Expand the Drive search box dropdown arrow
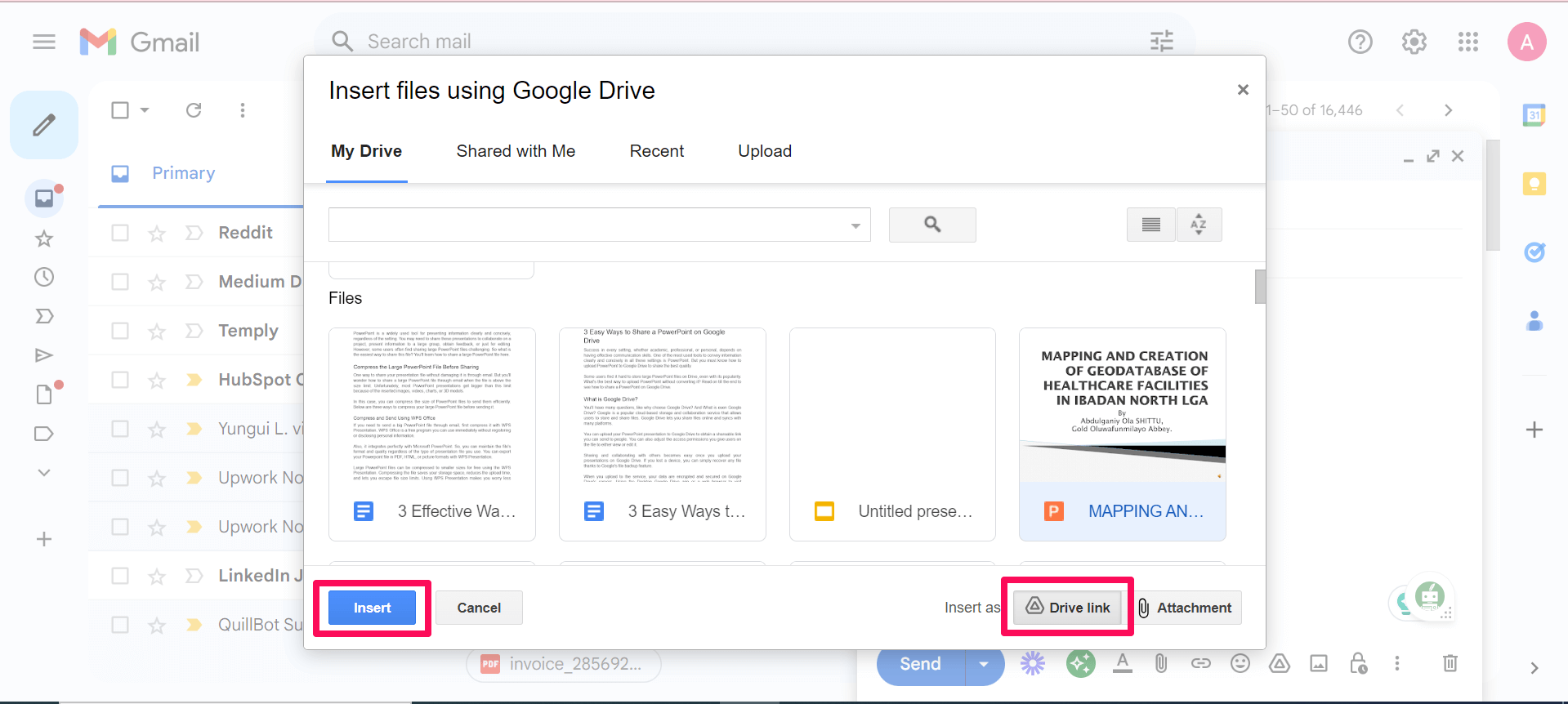This screenshot has height=704, width=1568. point(855,225)
